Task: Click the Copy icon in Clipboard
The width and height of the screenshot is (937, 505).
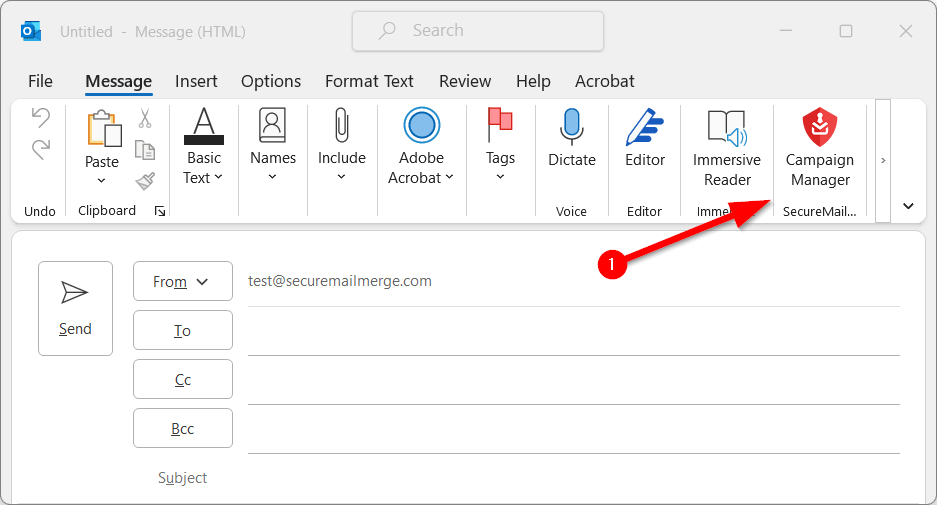Action: click(x=145, y=150)
